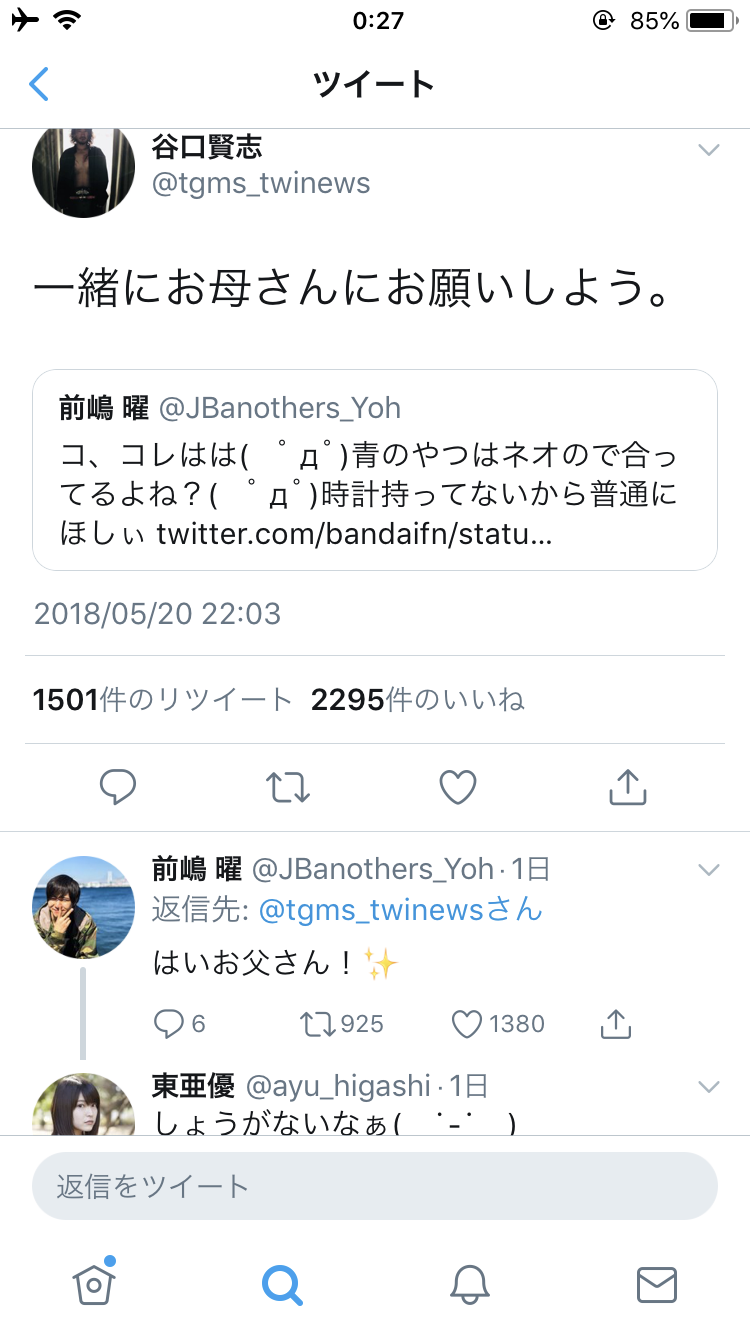Tap the back arrow in header
Image resolution: width=750 pixels, height=1334 pixels.
39,84
